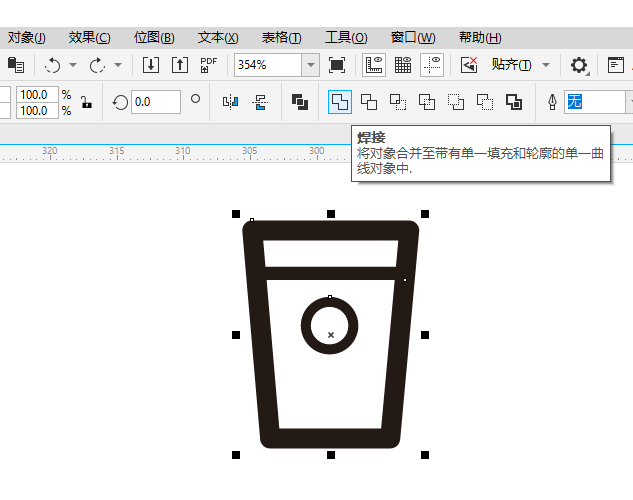This screenshot has width=633, height=500.
Task: Click the Weld shaping icon
Action: (340, 102)
